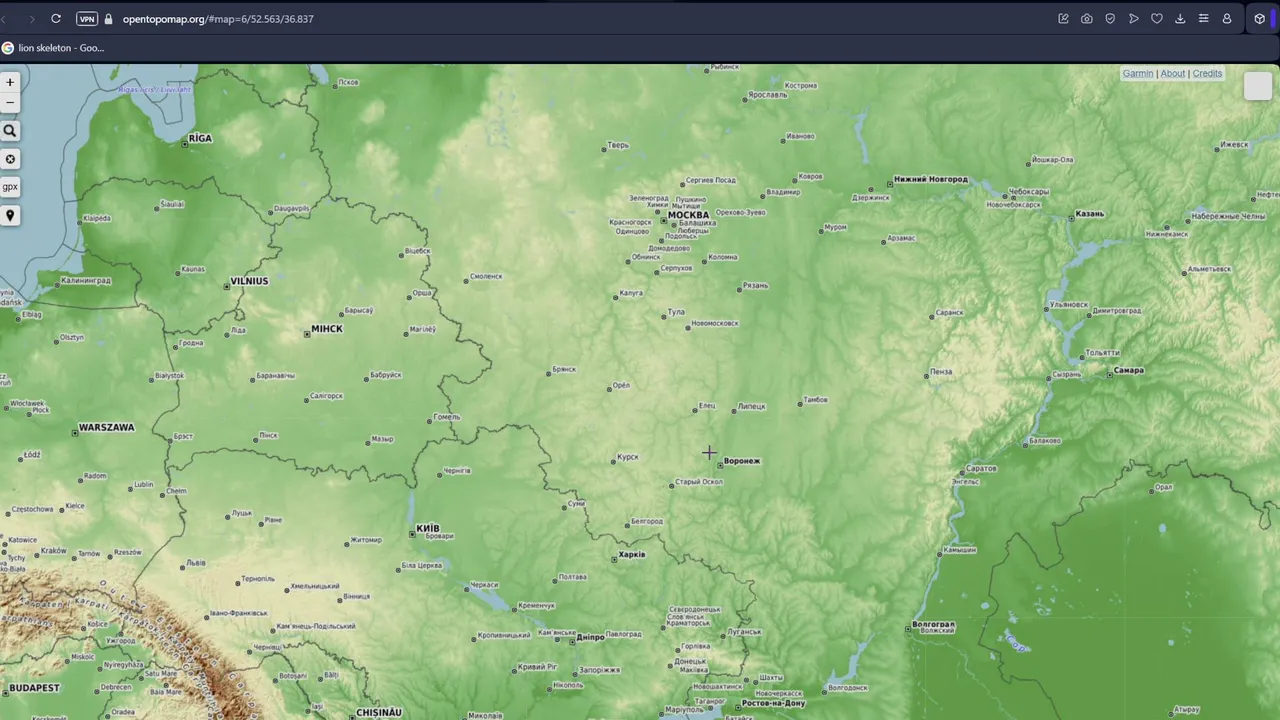Open the account profile icon
This screenshot has height=720, width=1280.
(x=1227, y=19)
